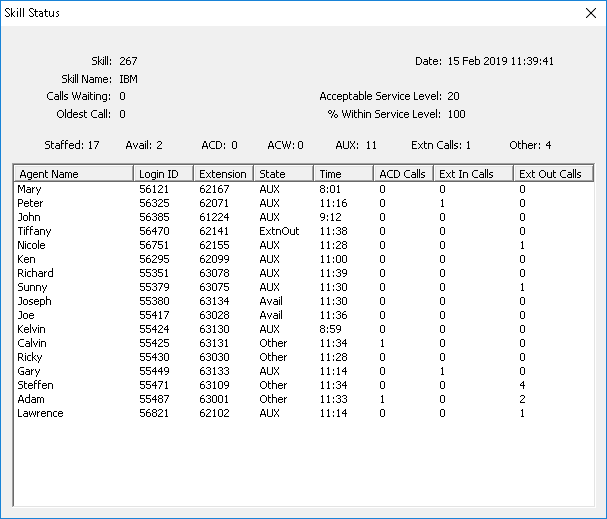This screenshot has width=607, height=519.
Task: Click the Login ID column header
Action: pos(163,174)
